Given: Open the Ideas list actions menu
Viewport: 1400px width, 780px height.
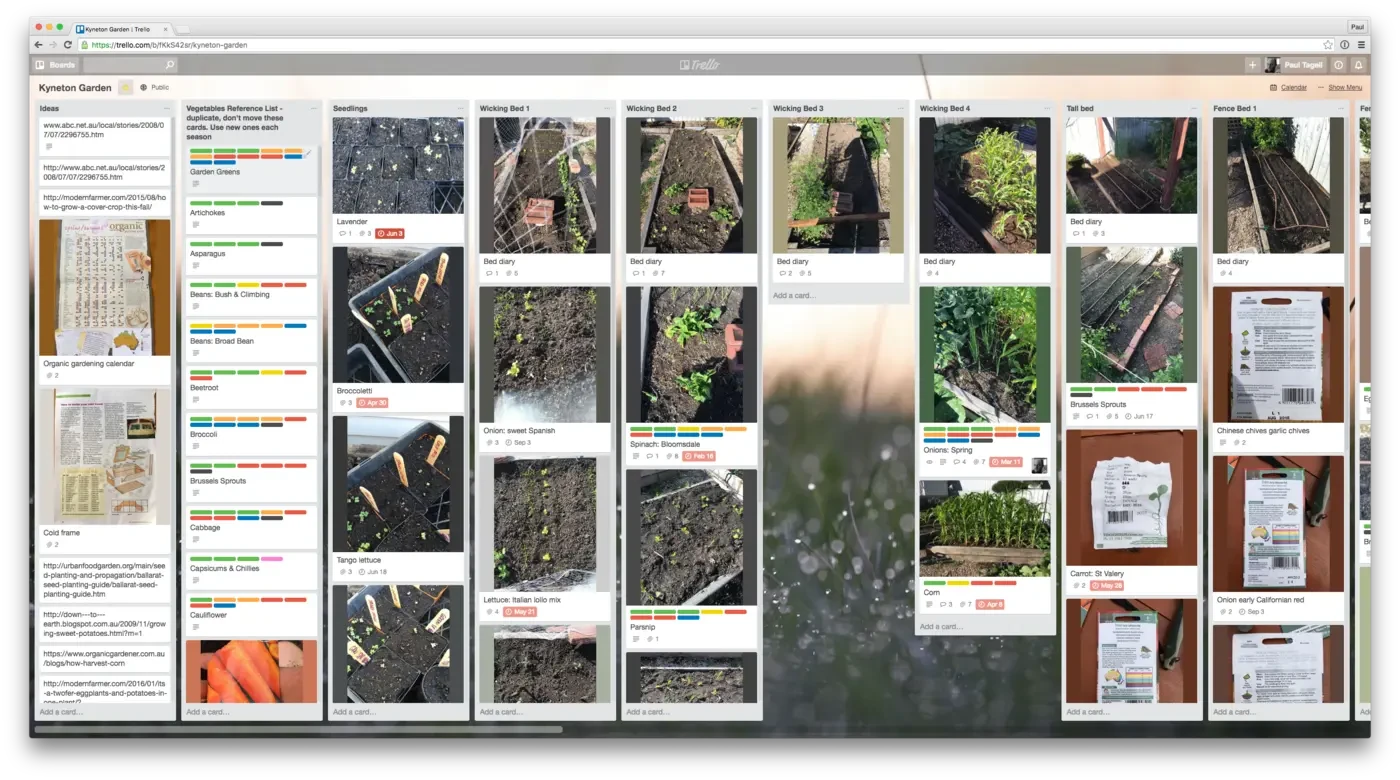Looking at the screenshot, I should (167, 108).
